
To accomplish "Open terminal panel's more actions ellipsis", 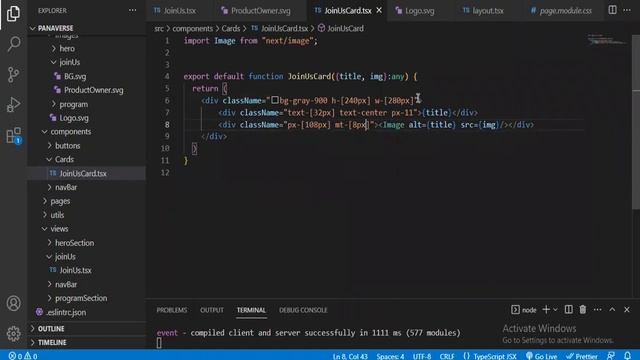I will tap(598, 310).
